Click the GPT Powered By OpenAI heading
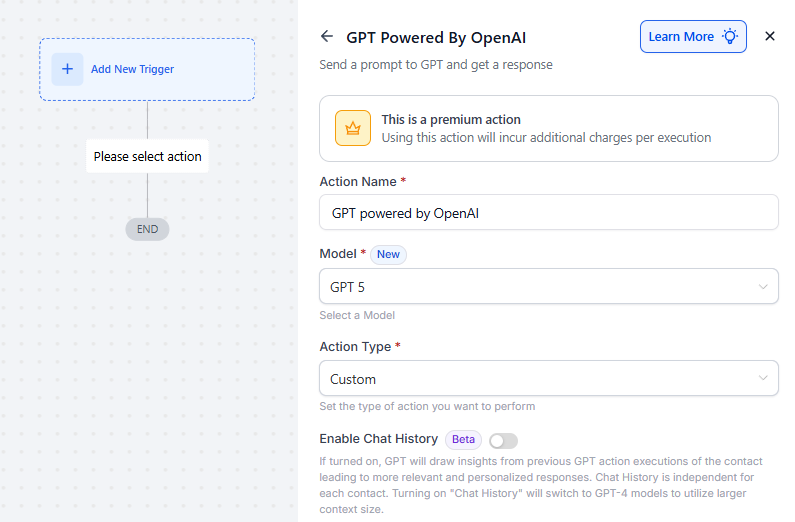This screenshot has width=795, height=522. tap(436, 38)
